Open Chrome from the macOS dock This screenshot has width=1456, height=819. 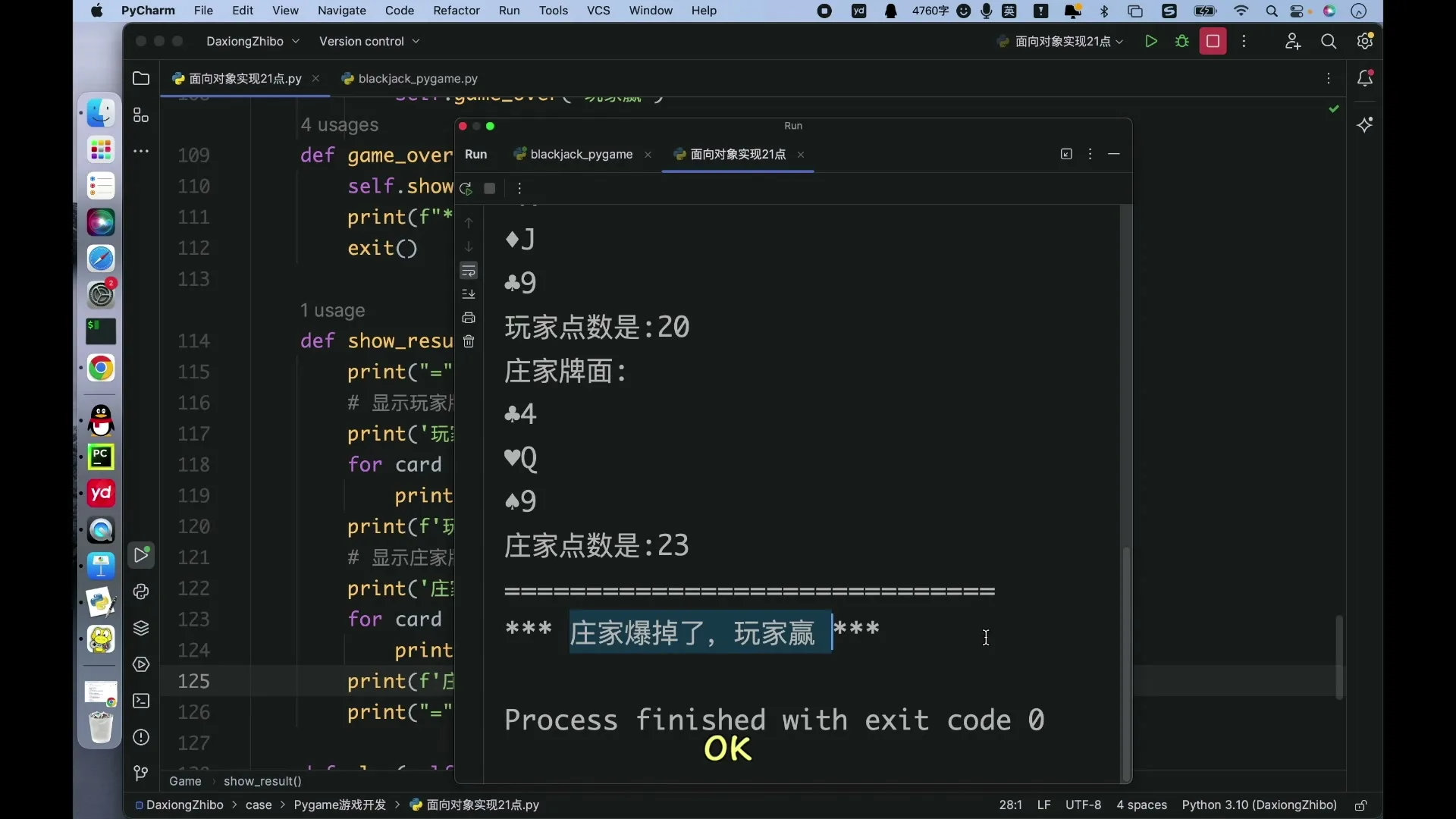tap(101, 369)
